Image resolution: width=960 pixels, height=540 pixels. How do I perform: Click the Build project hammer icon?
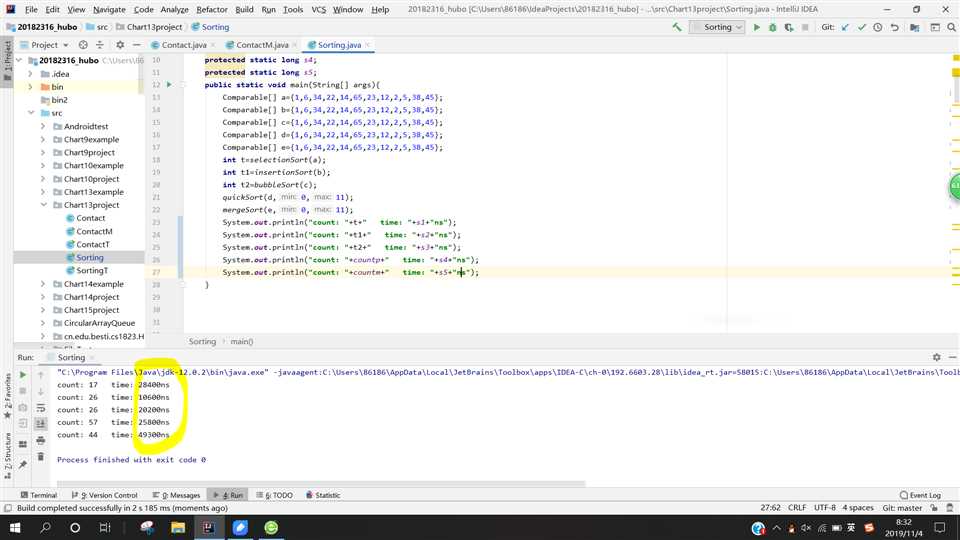tap(677, 27)
